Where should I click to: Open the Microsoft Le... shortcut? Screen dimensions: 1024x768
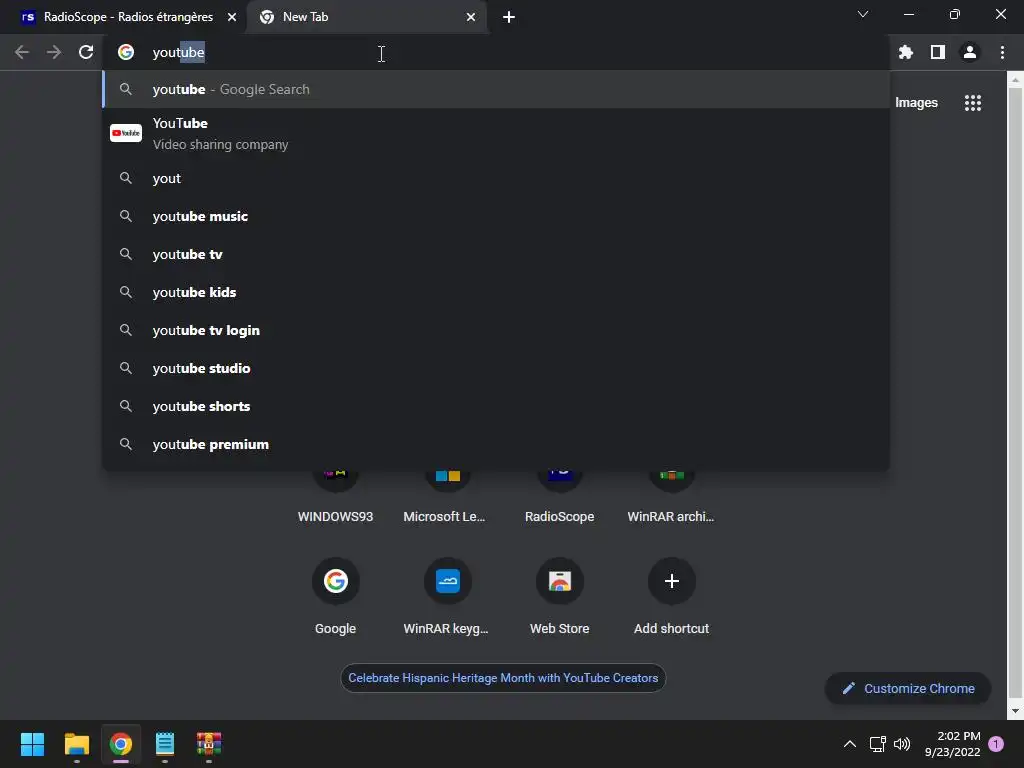(445, 498)
